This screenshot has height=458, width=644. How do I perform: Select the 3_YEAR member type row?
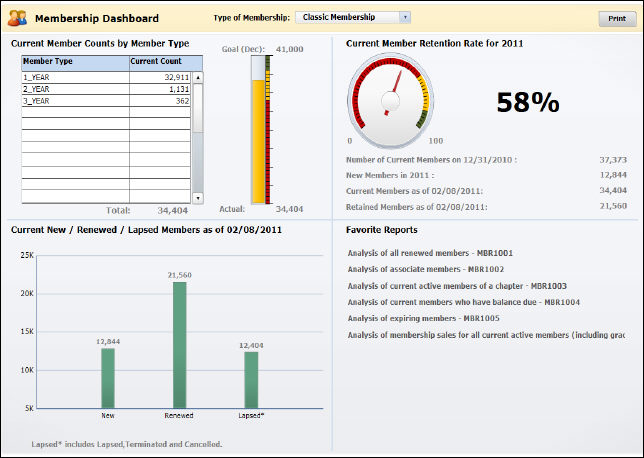[75, 100]
